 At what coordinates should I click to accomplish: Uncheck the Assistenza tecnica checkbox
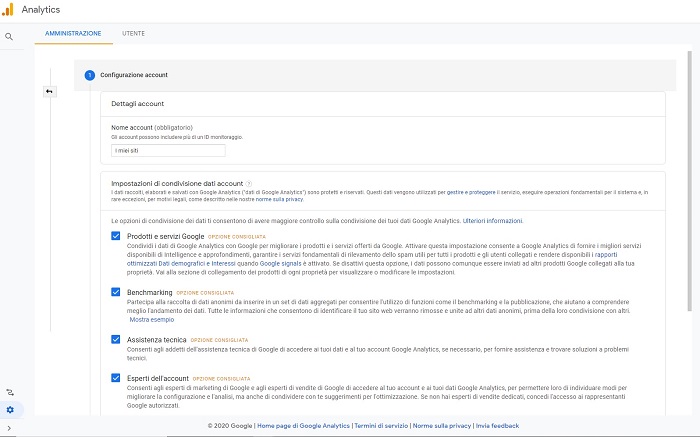tap(116, 339)
